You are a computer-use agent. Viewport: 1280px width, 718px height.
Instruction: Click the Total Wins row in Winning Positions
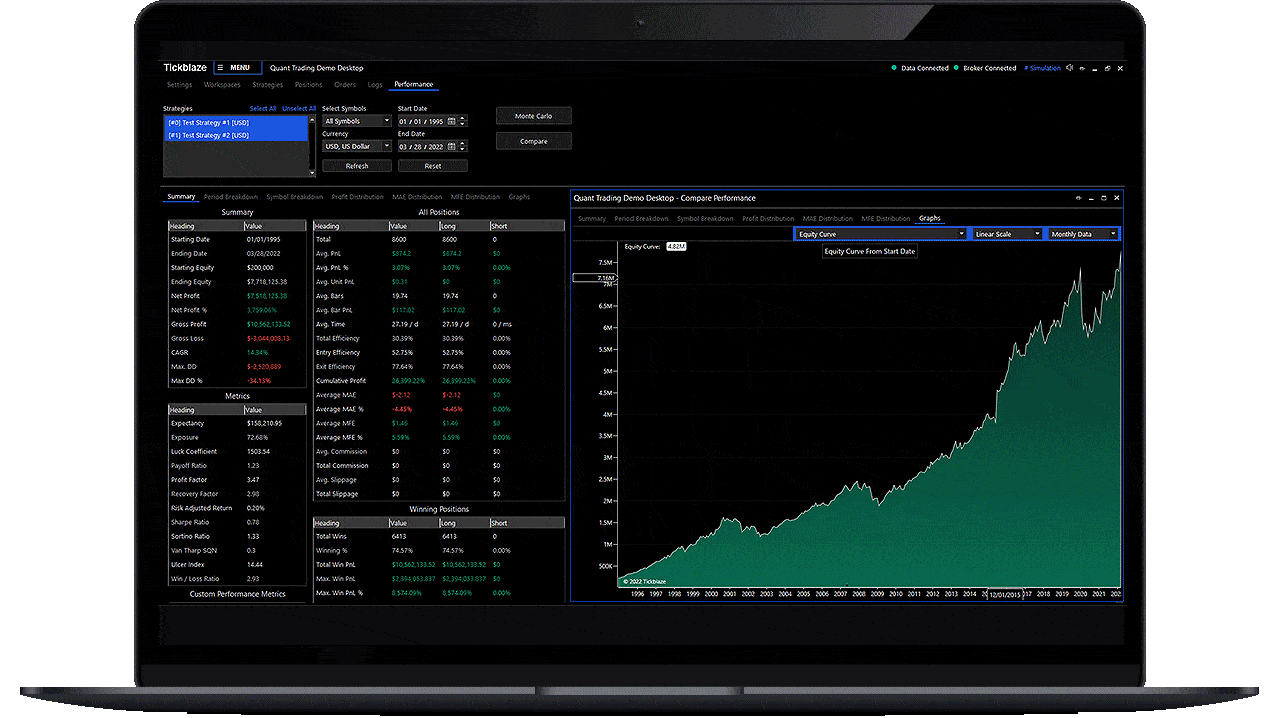click(438, 537)
